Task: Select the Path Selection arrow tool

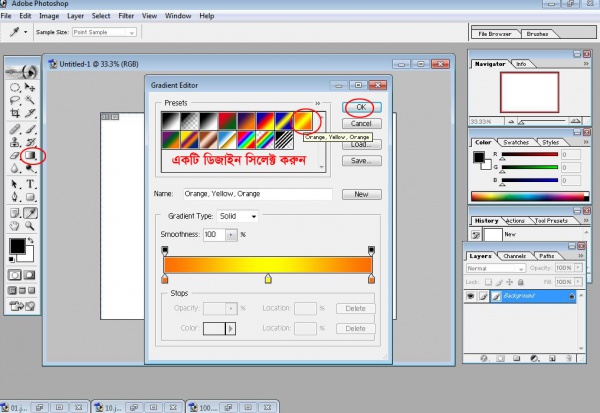Action: 15,184
